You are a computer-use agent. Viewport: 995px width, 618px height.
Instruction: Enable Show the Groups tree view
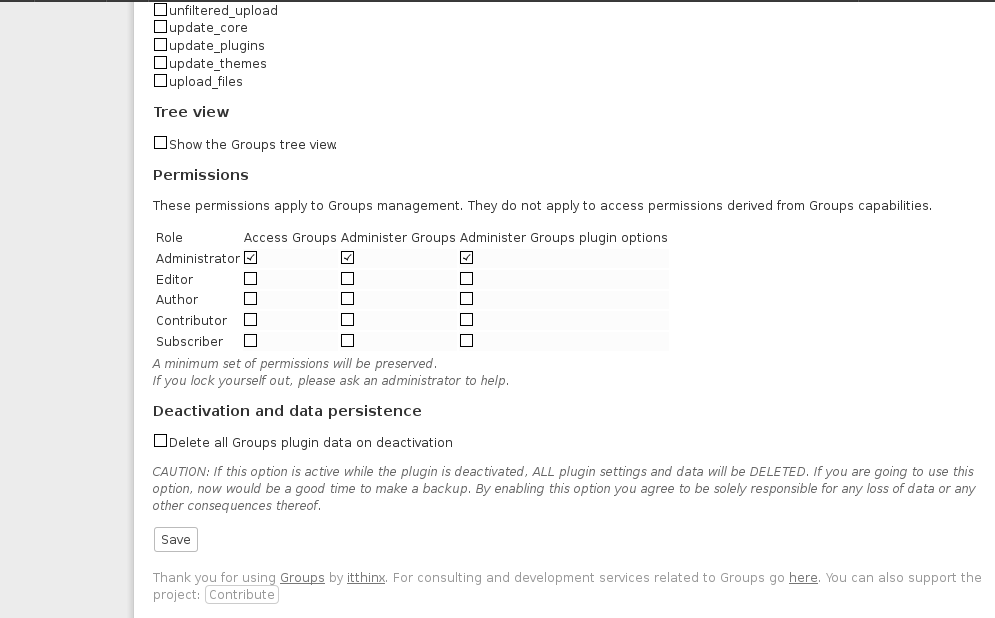[161, 143]
